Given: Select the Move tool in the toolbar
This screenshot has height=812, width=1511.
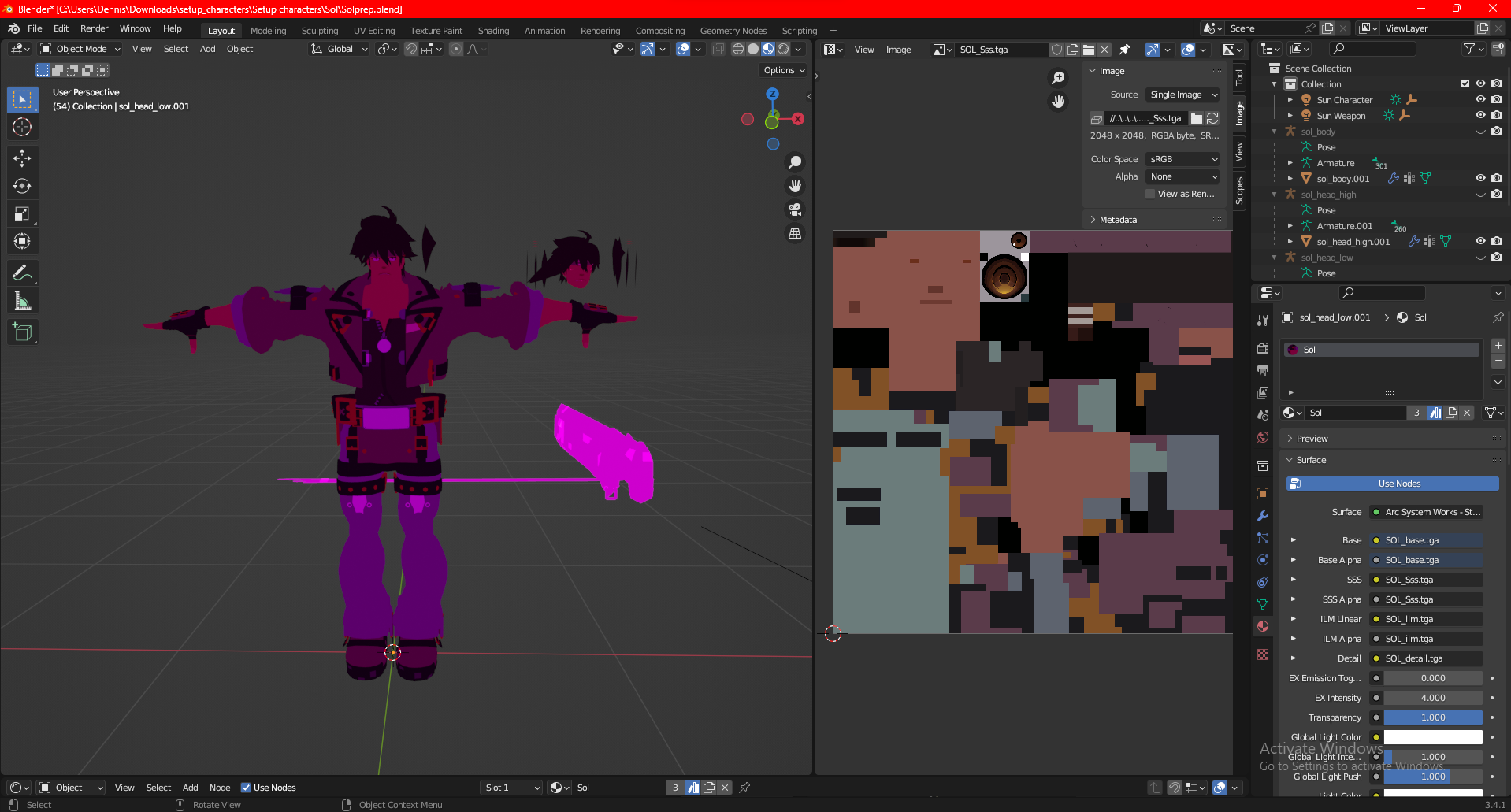Looking at the screenshot, I should coord(22,158).
